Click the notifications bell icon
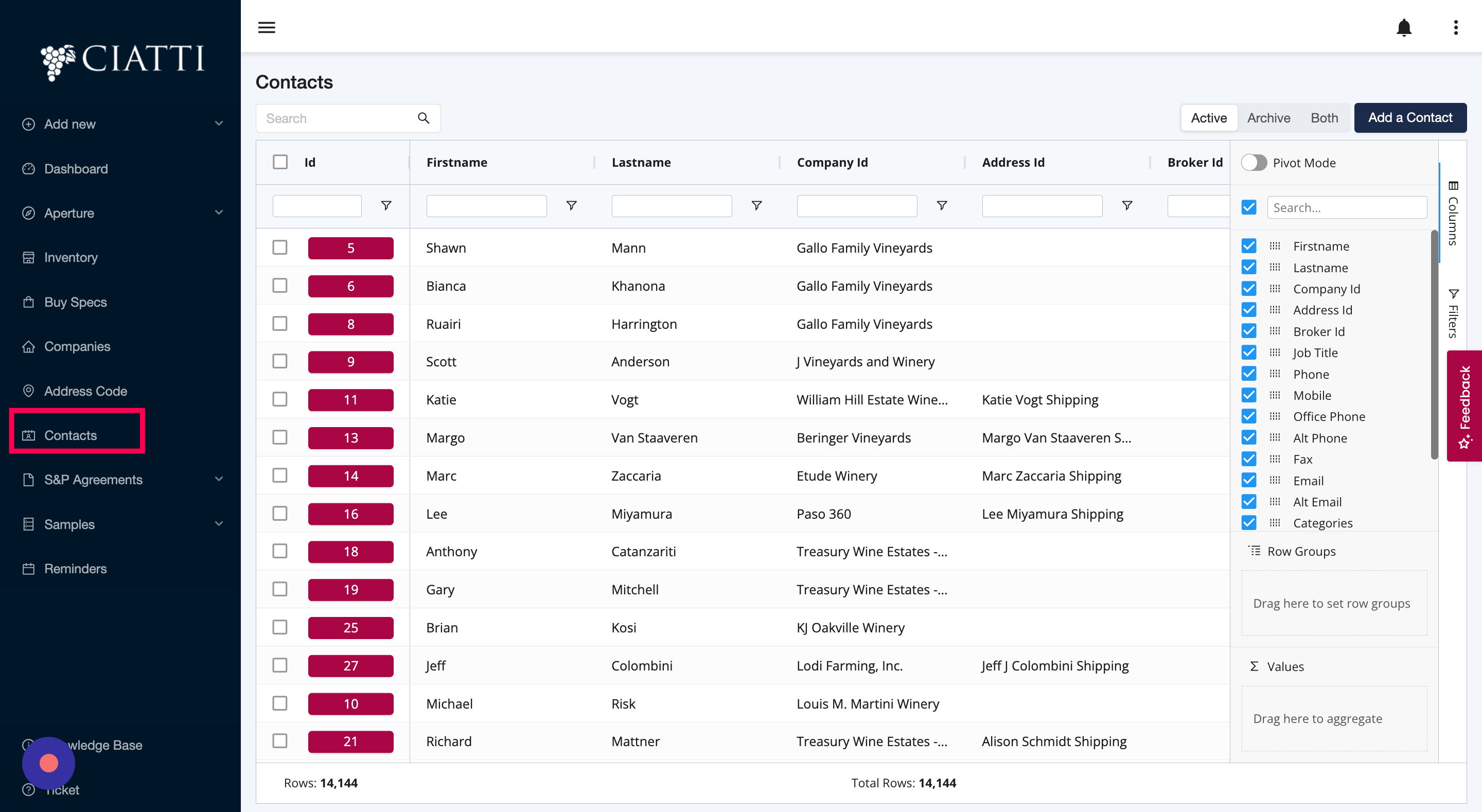The height and width of the screenshot is (812, 1482). (x=1404, y=27)
